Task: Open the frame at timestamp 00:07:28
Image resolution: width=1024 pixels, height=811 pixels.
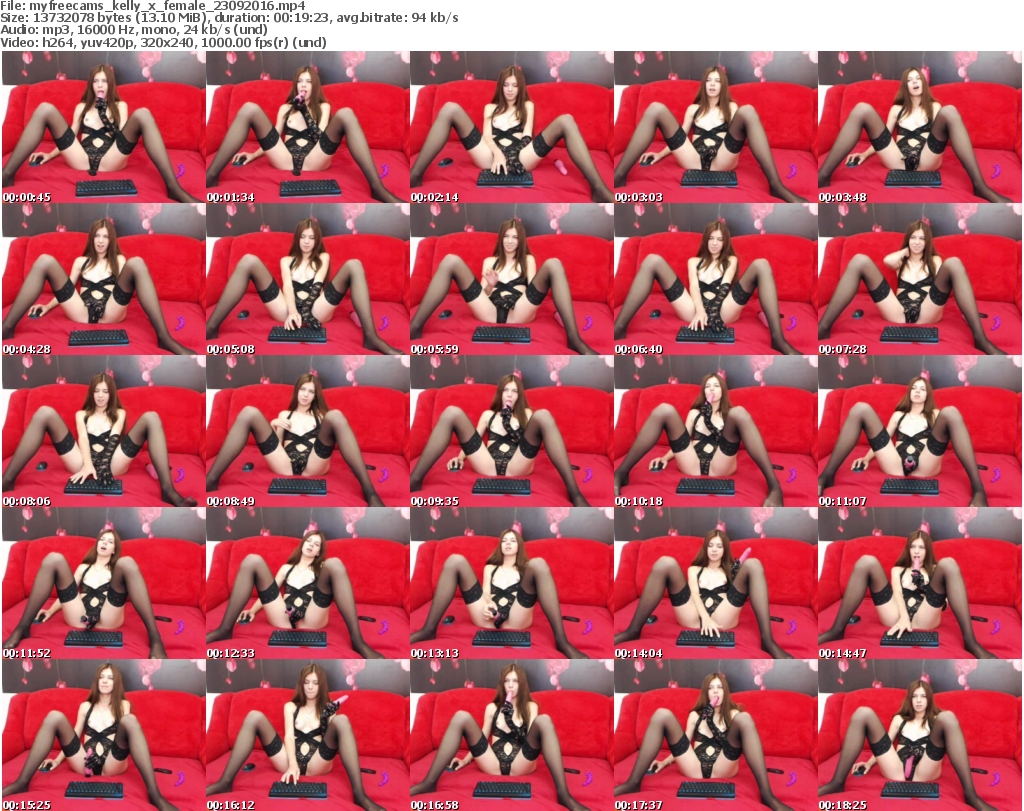Action: click(920, 279)
